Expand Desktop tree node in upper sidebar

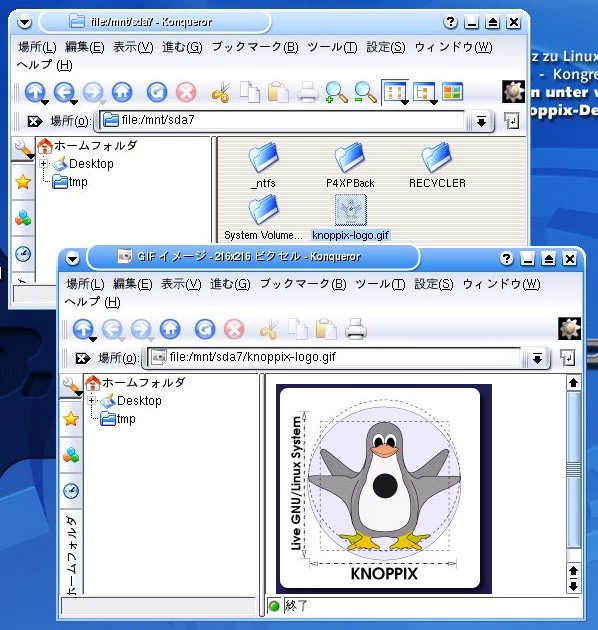tap(44, 164)
